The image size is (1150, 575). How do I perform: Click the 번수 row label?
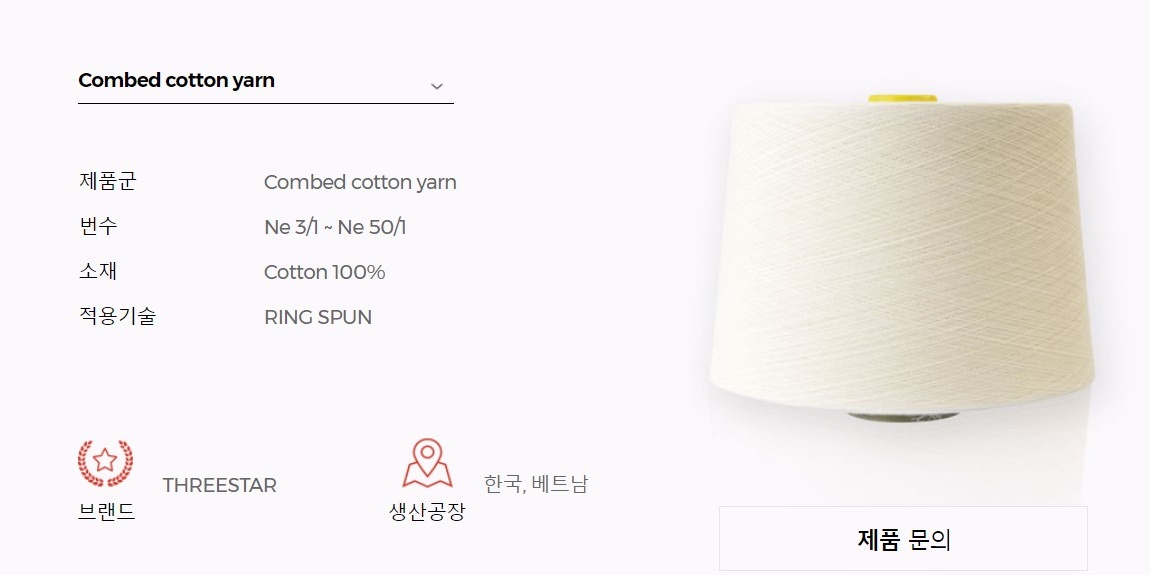coord(98,226)
